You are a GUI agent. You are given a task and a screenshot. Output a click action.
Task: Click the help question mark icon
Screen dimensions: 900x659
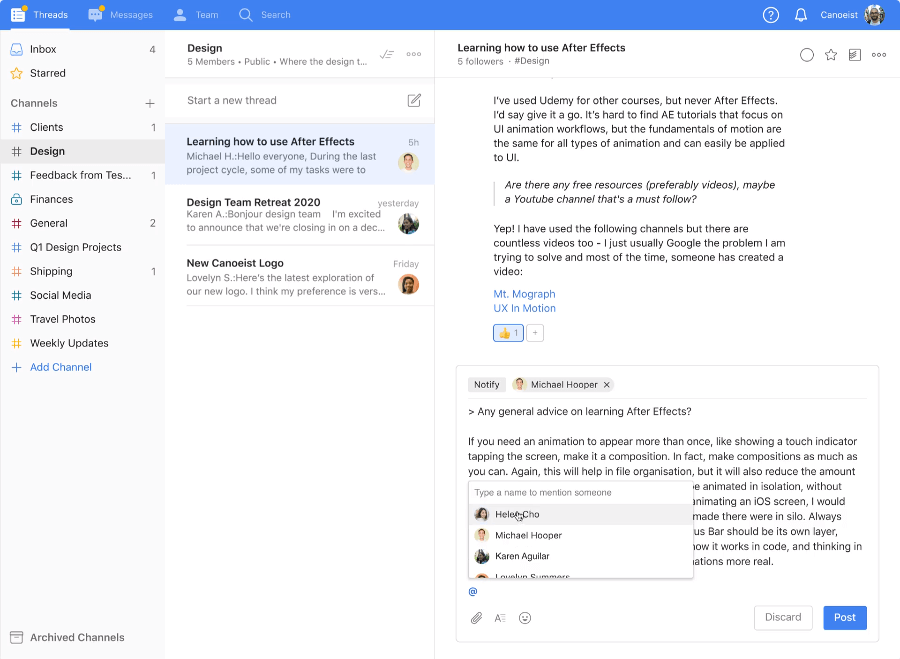tap(770, 15)
